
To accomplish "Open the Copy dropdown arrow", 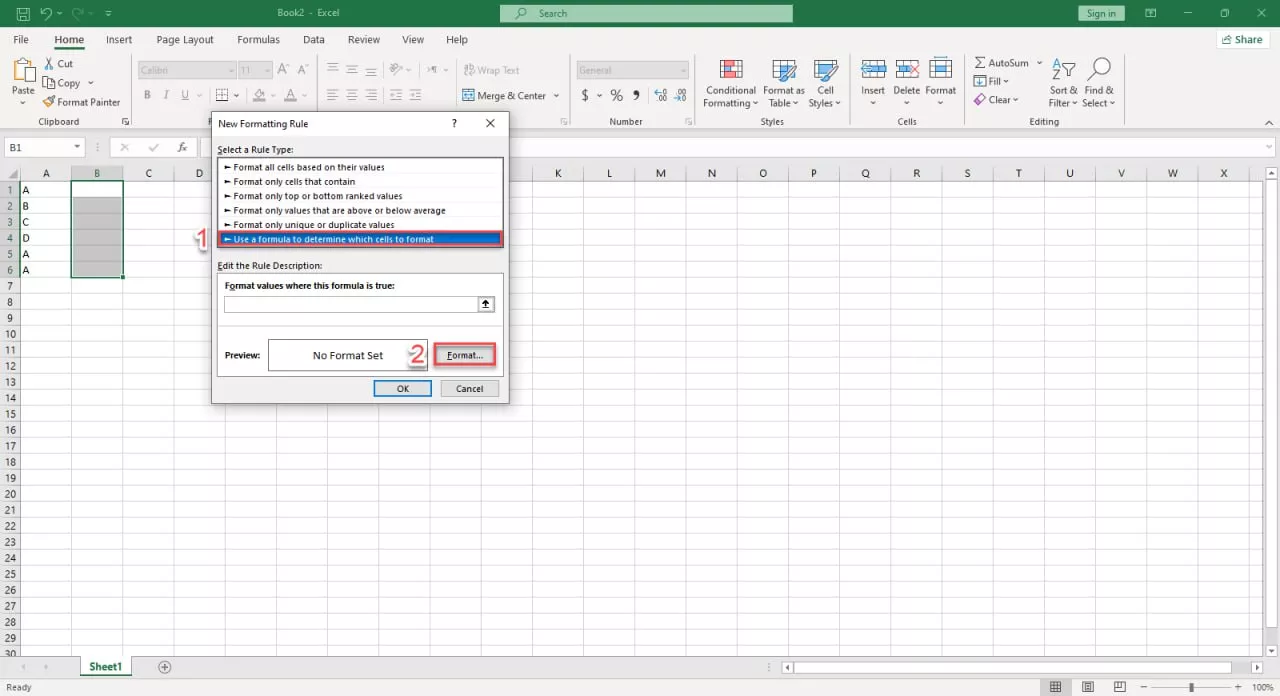I will [91, 83].
